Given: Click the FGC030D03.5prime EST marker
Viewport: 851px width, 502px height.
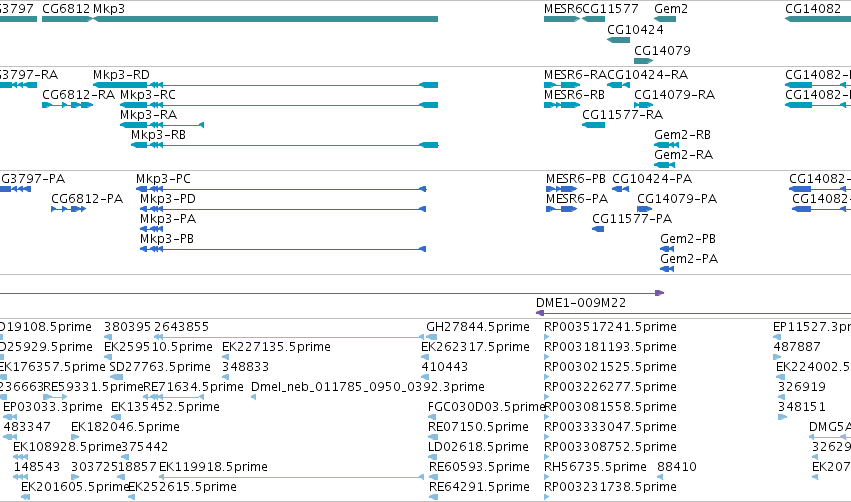Looking at the screenshot, I should click(x=433, y=417).
